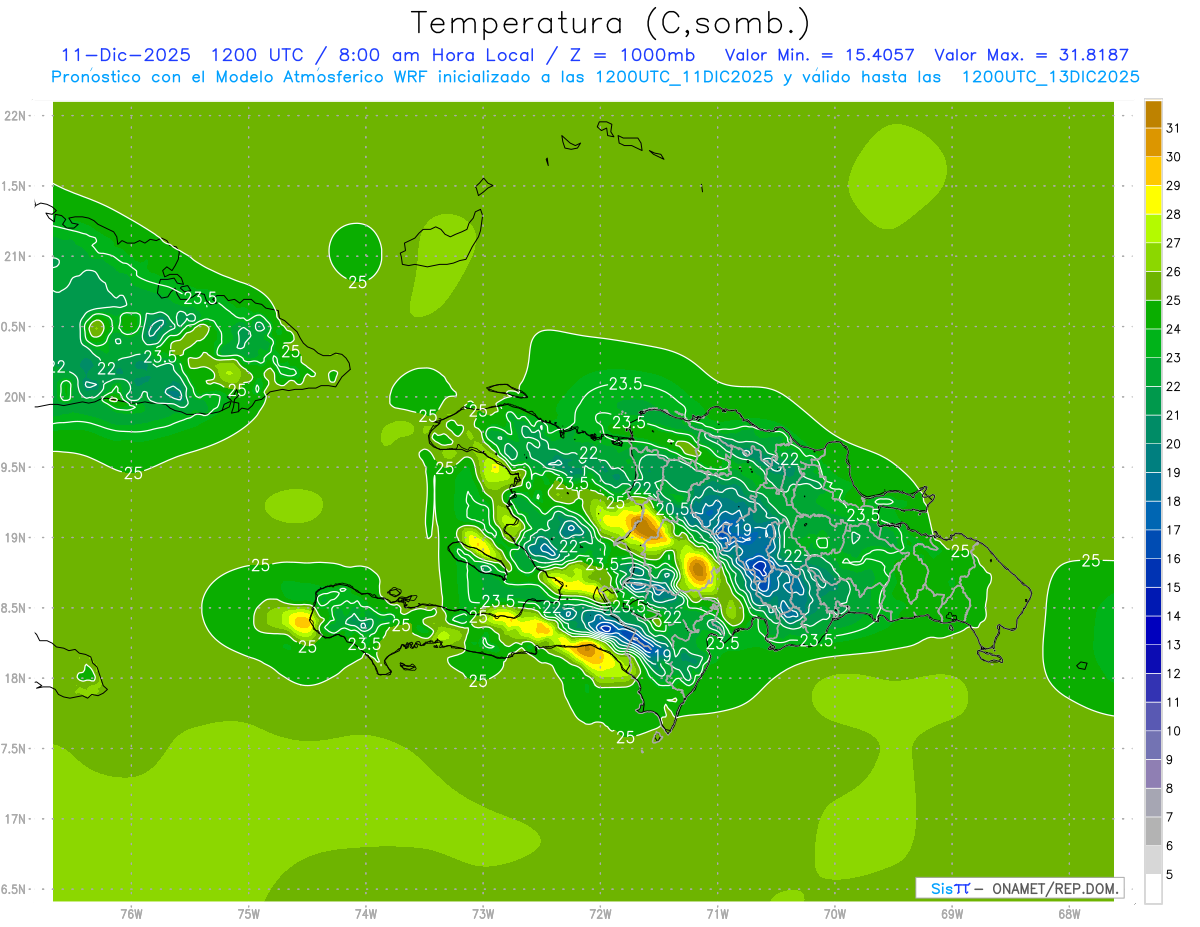Viewport: 1200px width, 927px height.
Task: Click the "72W" longitude axis label
Action: (x=600, y=914)
